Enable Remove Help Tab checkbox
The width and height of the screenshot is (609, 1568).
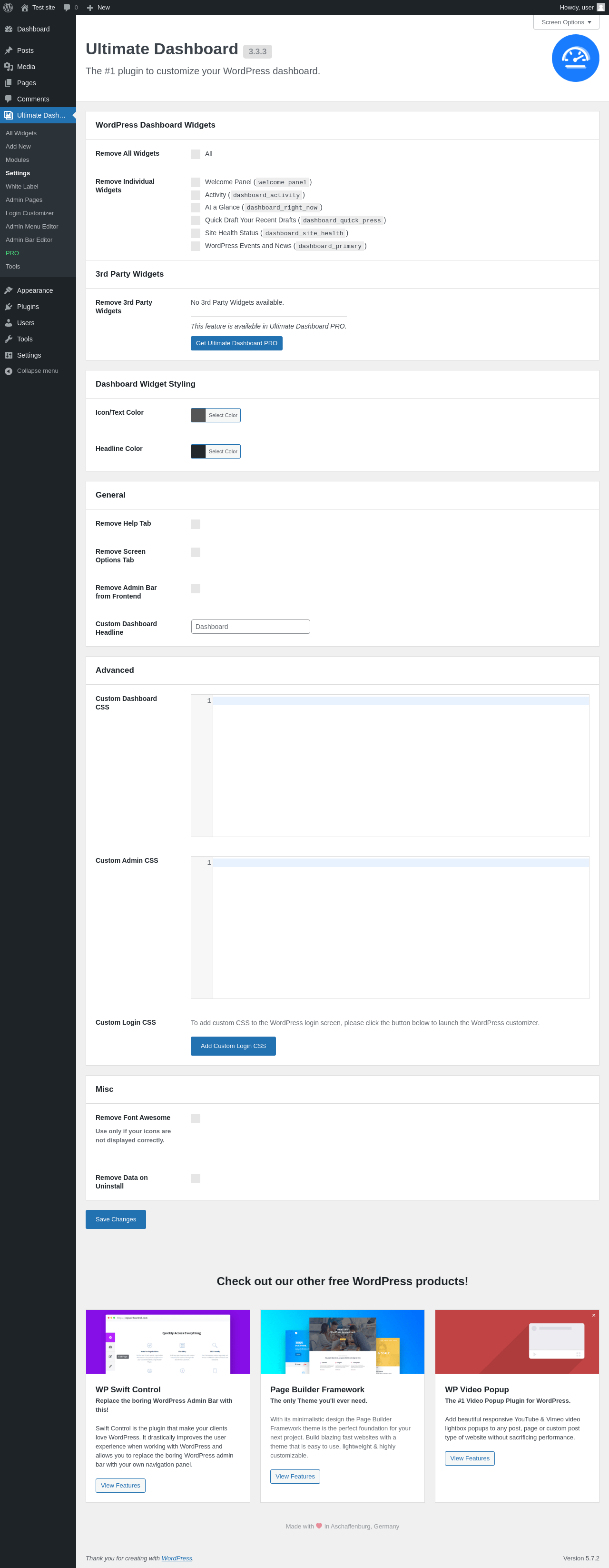pos(195,524)
